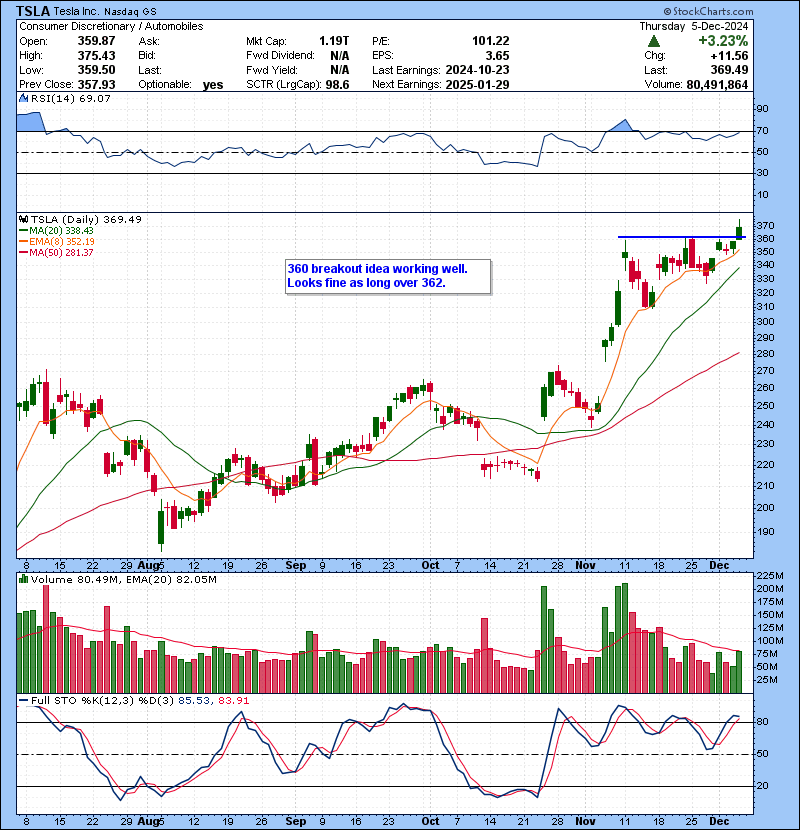Click the green up-triangle next to +3.23%
The image size is (800, 830).
(654, 41)
